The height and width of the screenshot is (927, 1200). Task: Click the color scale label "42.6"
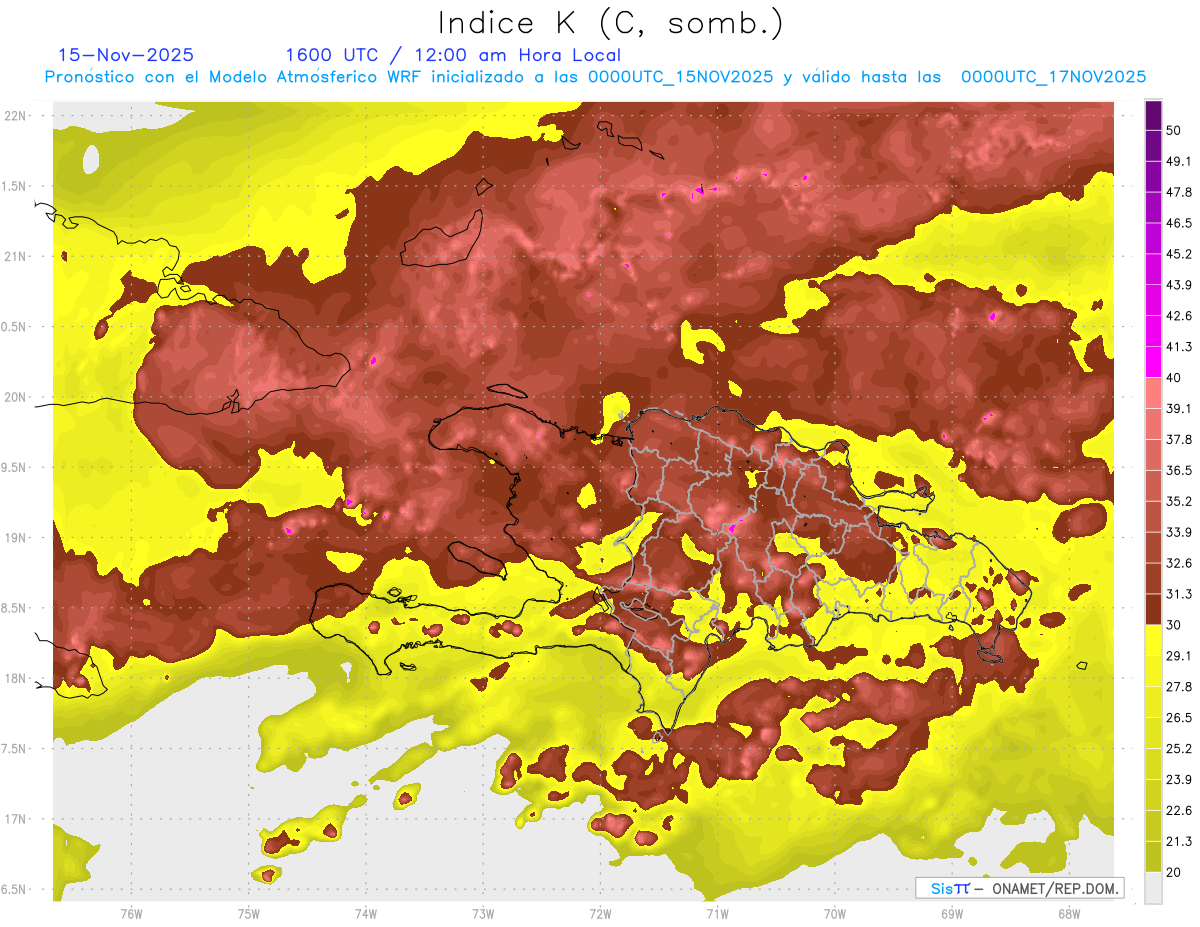coord(1179,316)
